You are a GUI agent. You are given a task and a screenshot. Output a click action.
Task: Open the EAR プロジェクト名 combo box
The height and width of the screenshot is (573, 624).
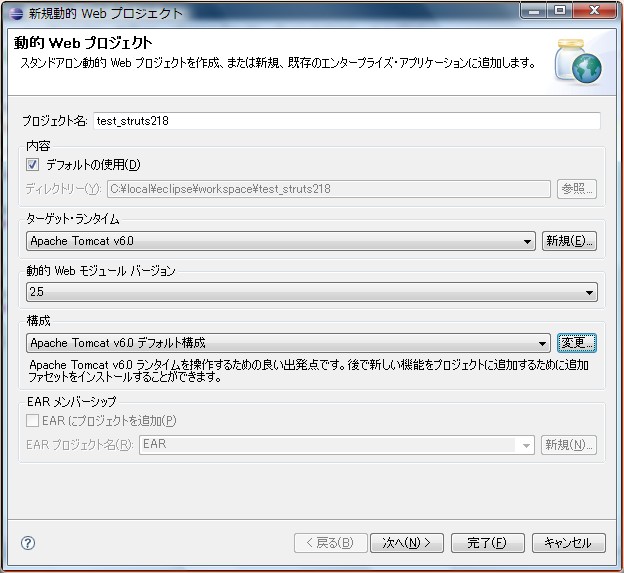(x=337, y=445)
